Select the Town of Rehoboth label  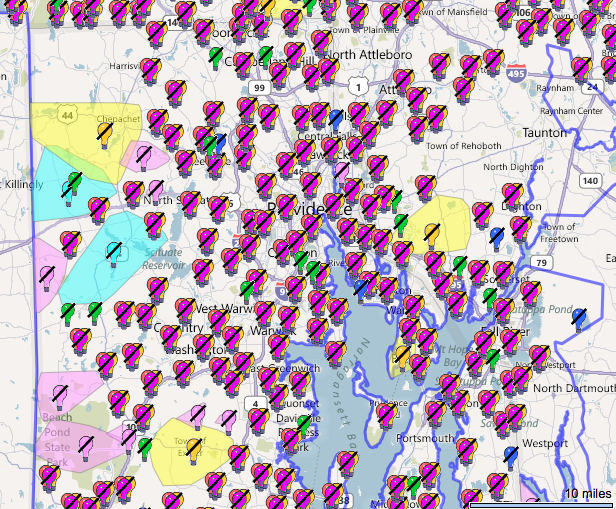pyautogui.click(x=464, y=146)
